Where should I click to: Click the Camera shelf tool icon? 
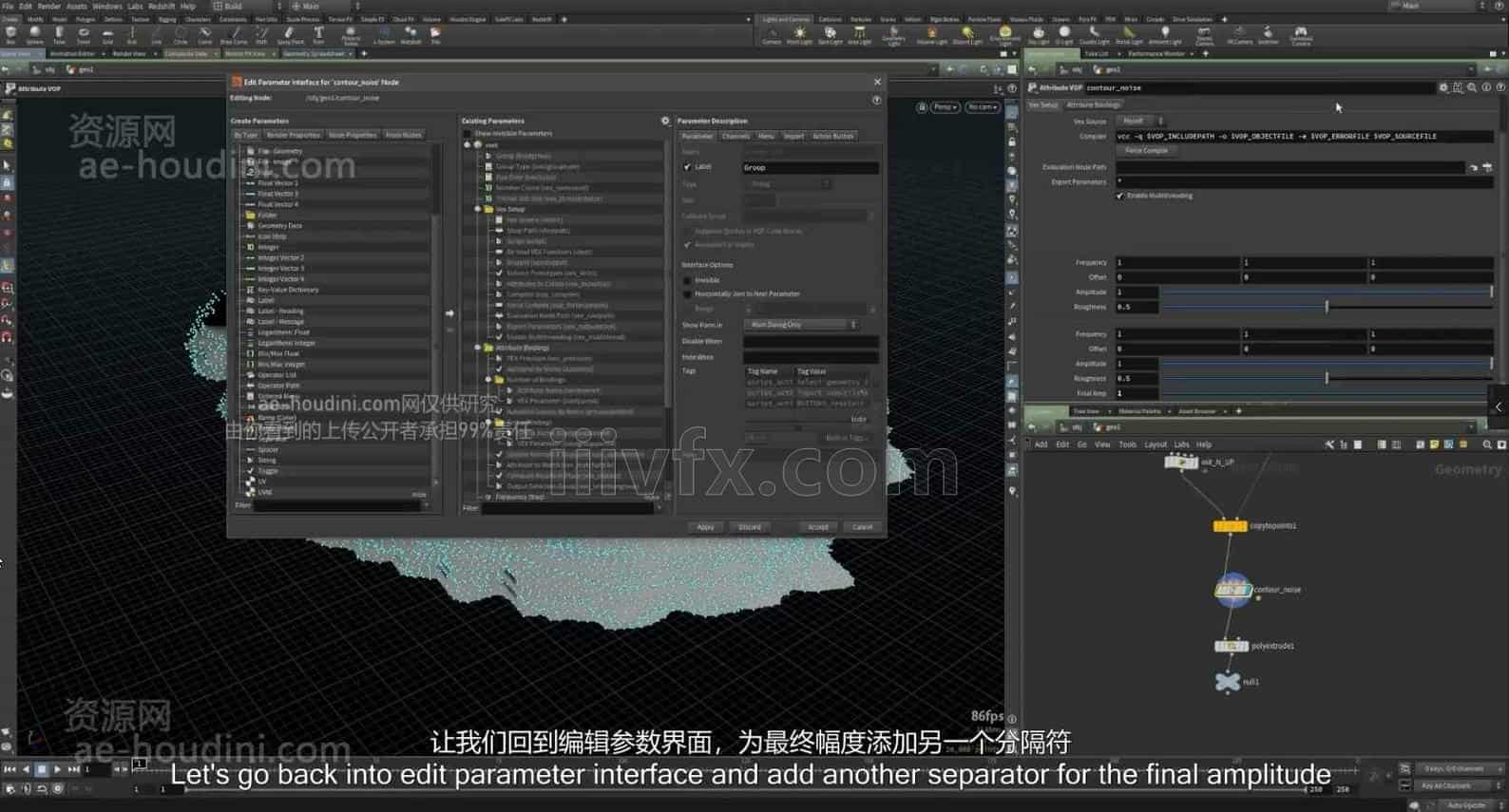point(772,35)
